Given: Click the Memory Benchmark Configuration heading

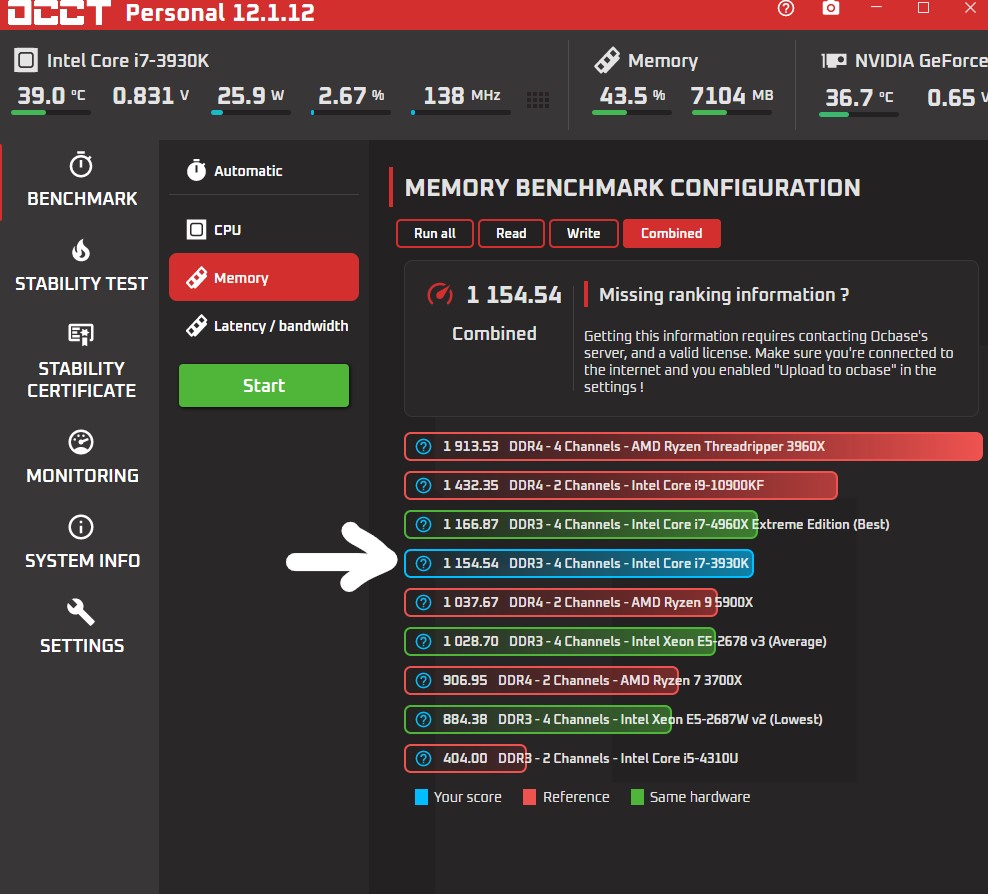Looking at the screenshot, I should 633,188.
